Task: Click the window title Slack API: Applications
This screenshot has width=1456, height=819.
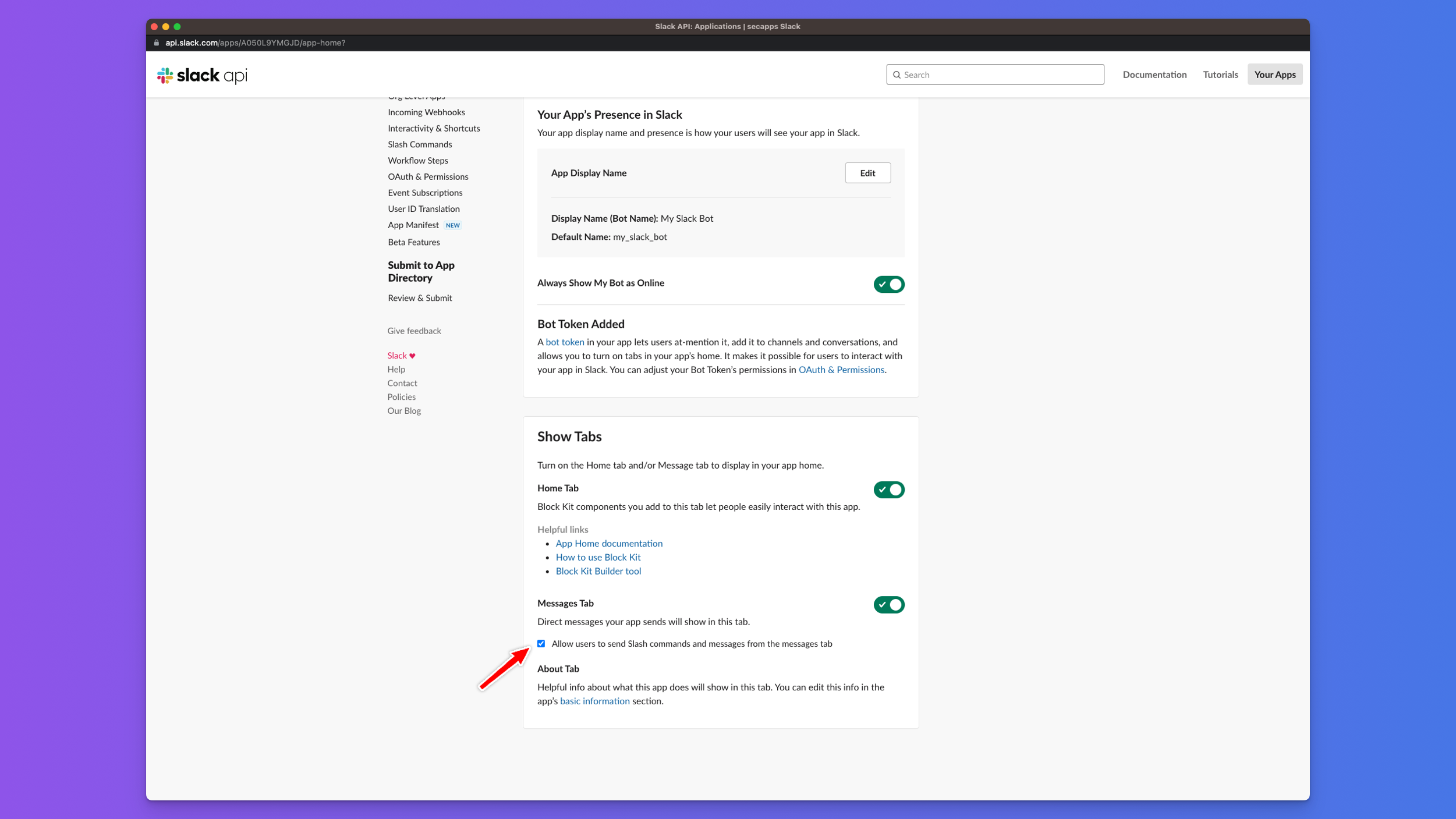Action: point(727,26)
